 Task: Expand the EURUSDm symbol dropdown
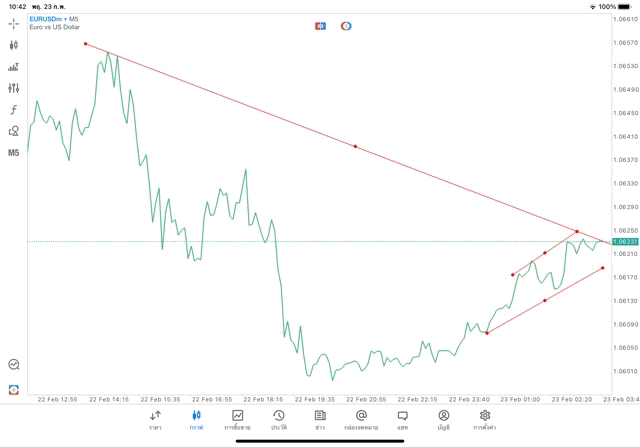point(45,19)
